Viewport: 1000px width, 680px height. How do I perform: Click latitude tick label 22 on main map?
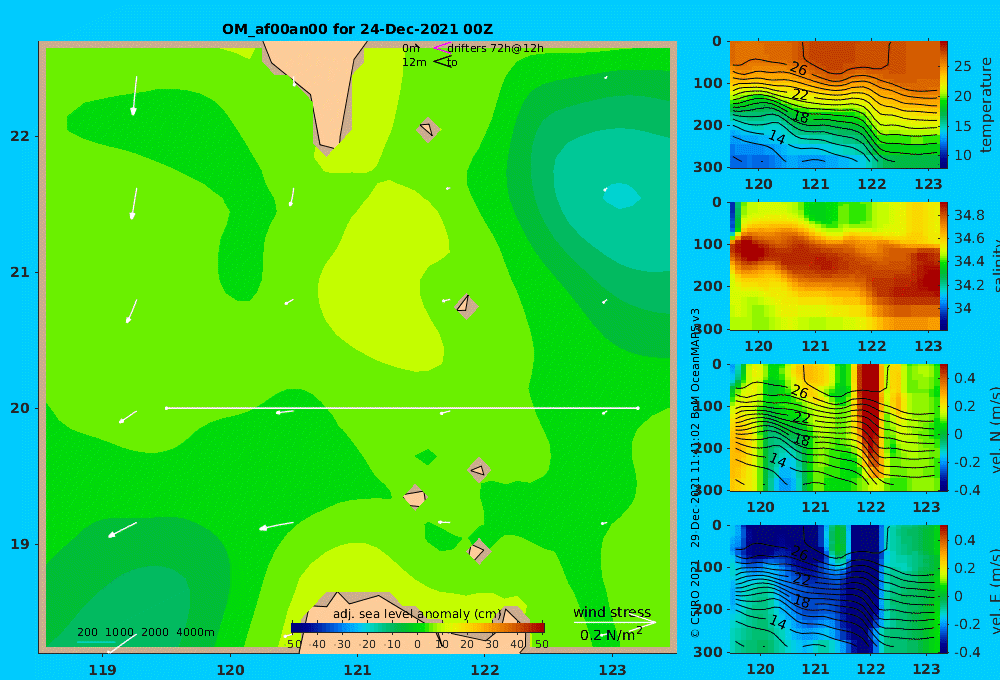pyautogui.click(x=20, y=136)
